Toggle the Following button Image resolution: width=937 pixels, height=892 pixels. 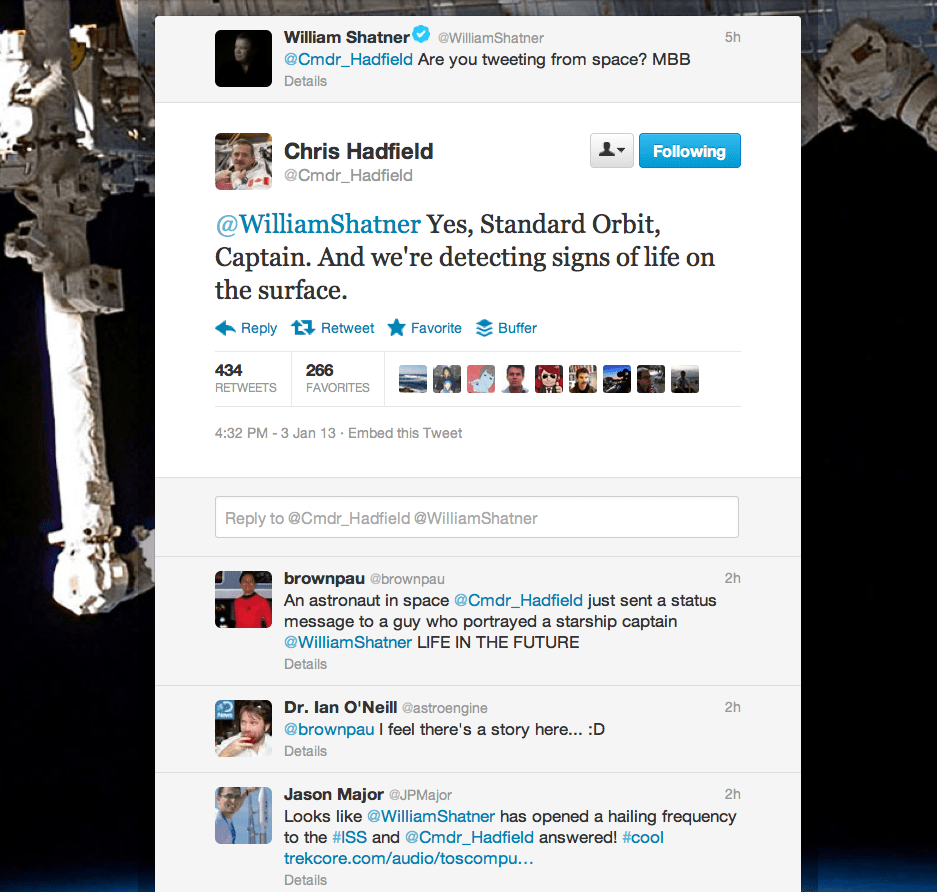690,151
